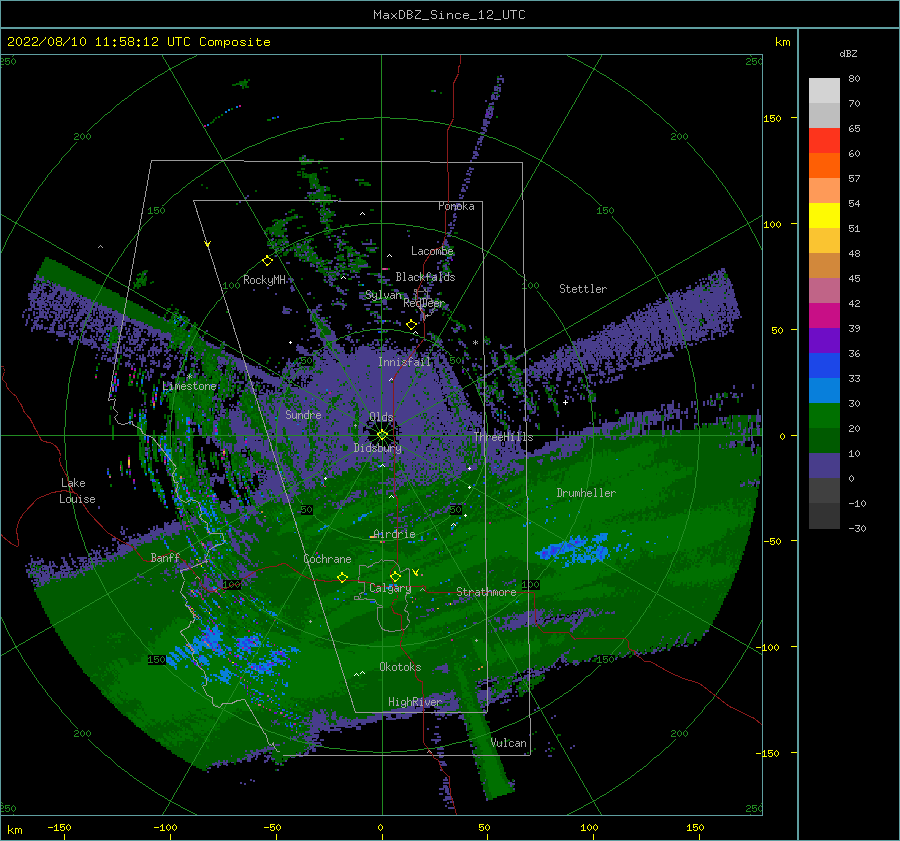Select the Strathmore town label
The height and width of the screenshot is (841, 900).
486,592
